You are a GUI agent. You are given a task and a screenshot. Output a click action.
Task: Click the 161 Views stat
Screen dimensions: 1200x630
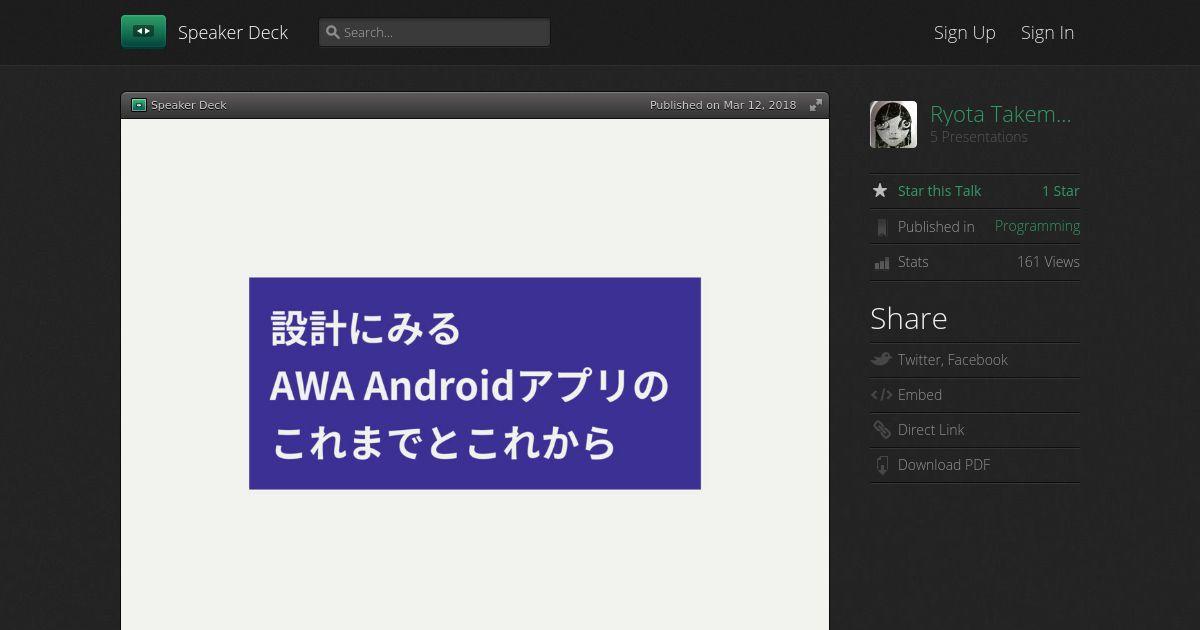pyautogui.click(x=1048, y=262)
